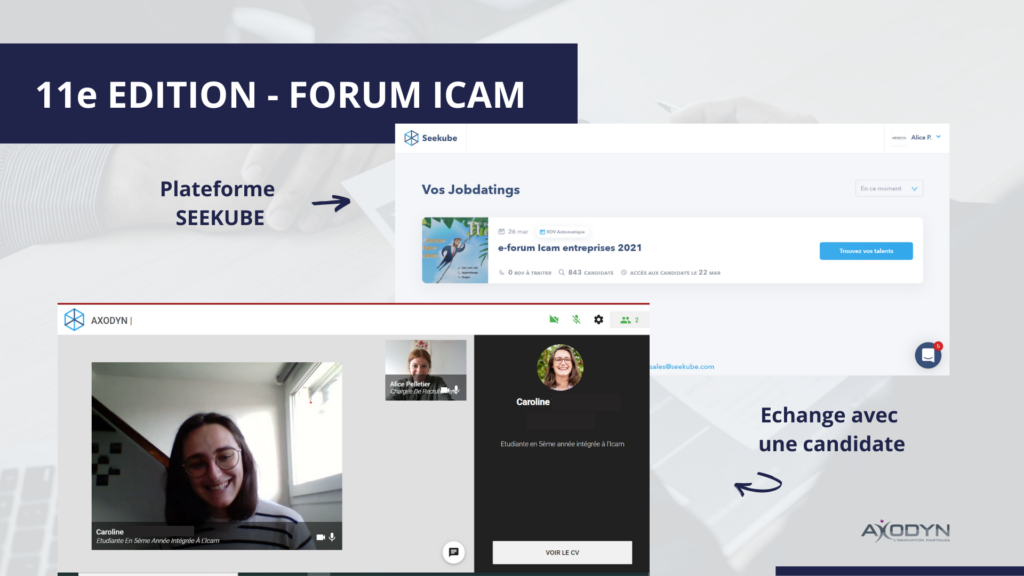Click the Seekube logo in the header

pyautogui.click(x=430, y=138)
